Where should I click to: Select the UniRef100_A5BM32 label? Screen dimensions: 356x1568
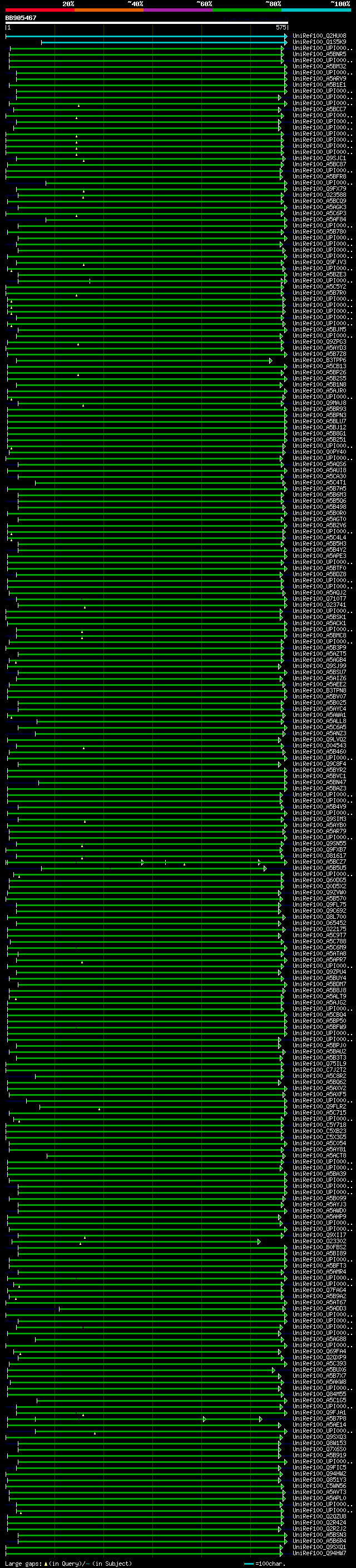tap(319, 66)
